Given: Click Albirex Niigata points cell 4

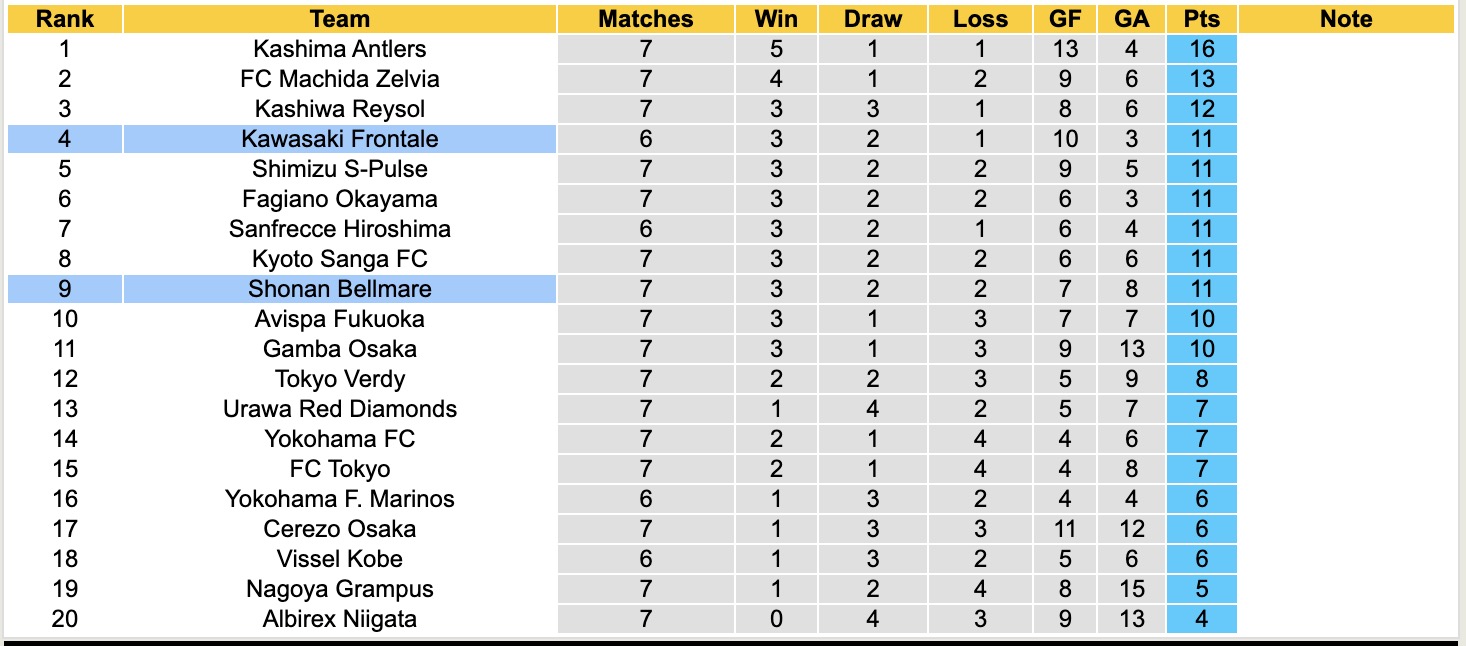Looking at the screenshot, I should (x=1201, y=619).
